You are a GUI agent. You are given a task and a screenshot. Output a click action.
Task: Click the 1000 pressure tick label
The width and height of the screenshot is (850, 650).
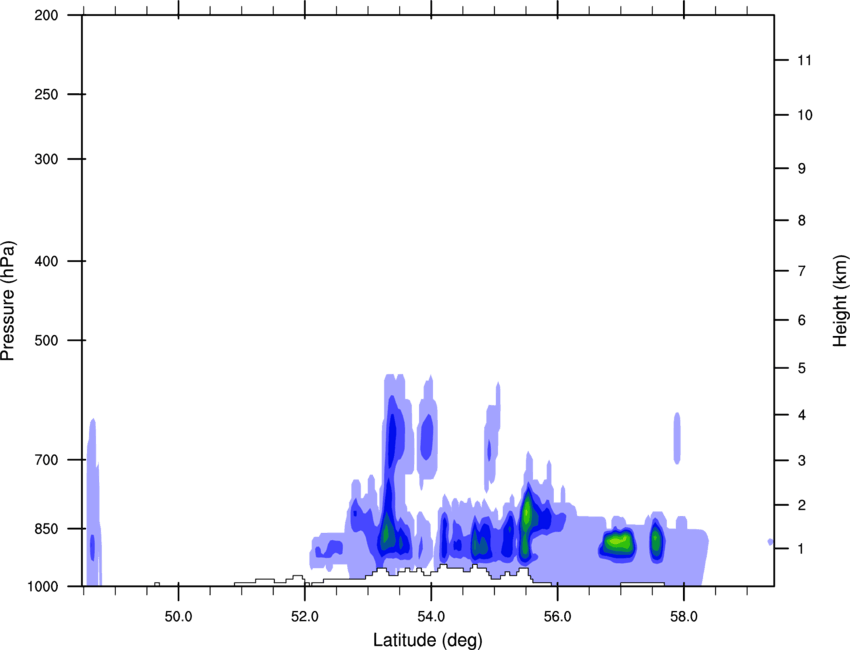pos(43,586)
